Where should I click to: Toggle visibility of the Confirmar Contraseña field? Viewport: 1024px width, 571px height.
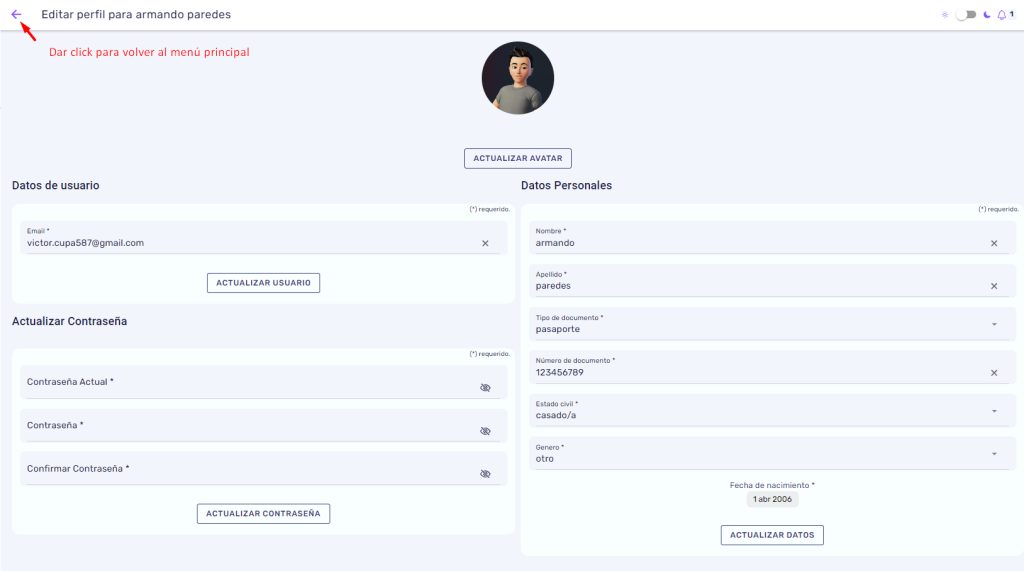click(x=485, y=474)
